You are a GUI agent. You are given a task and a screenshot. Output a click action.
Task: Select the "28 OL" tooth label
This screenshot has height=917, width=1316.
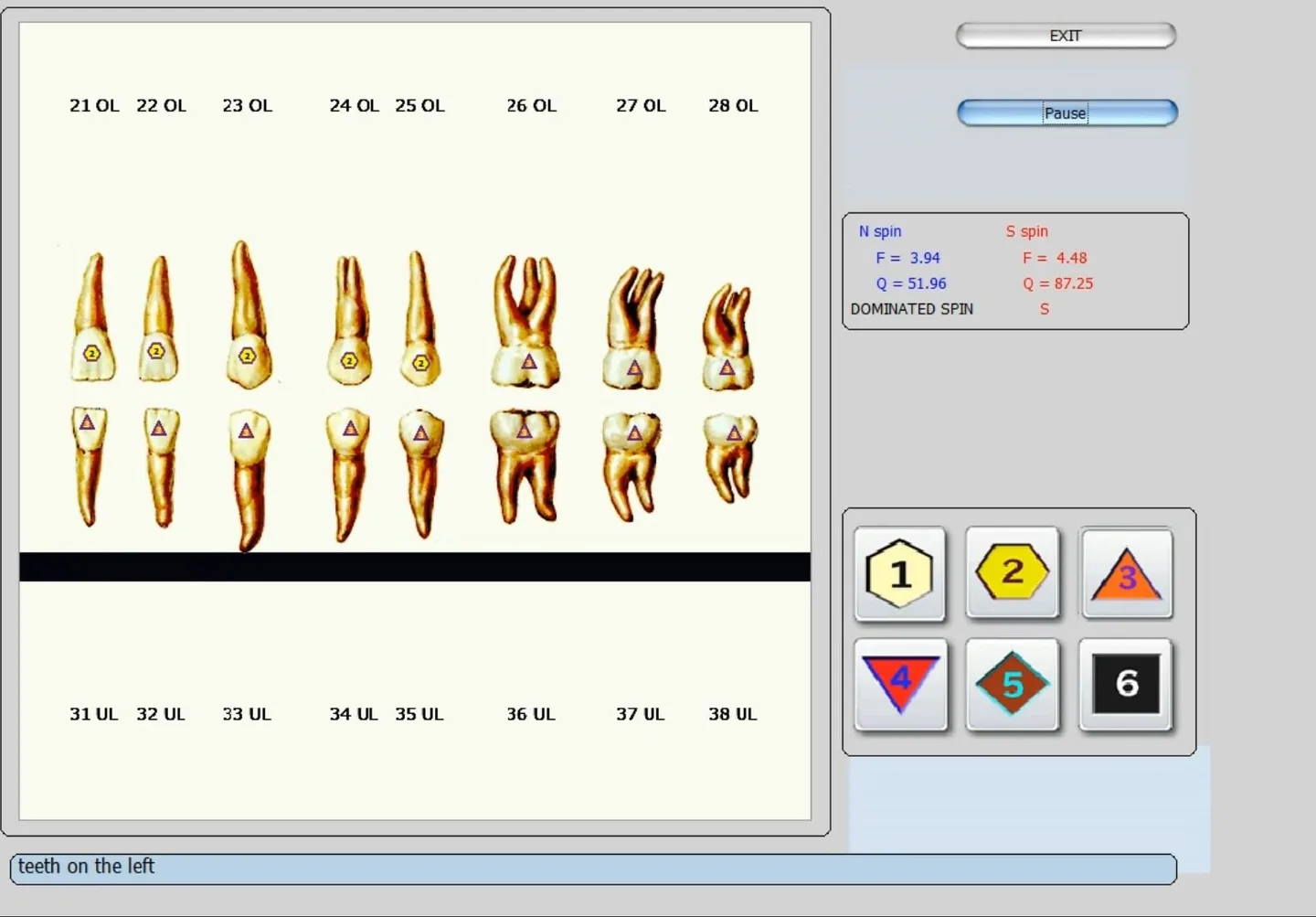coord(733,106)
